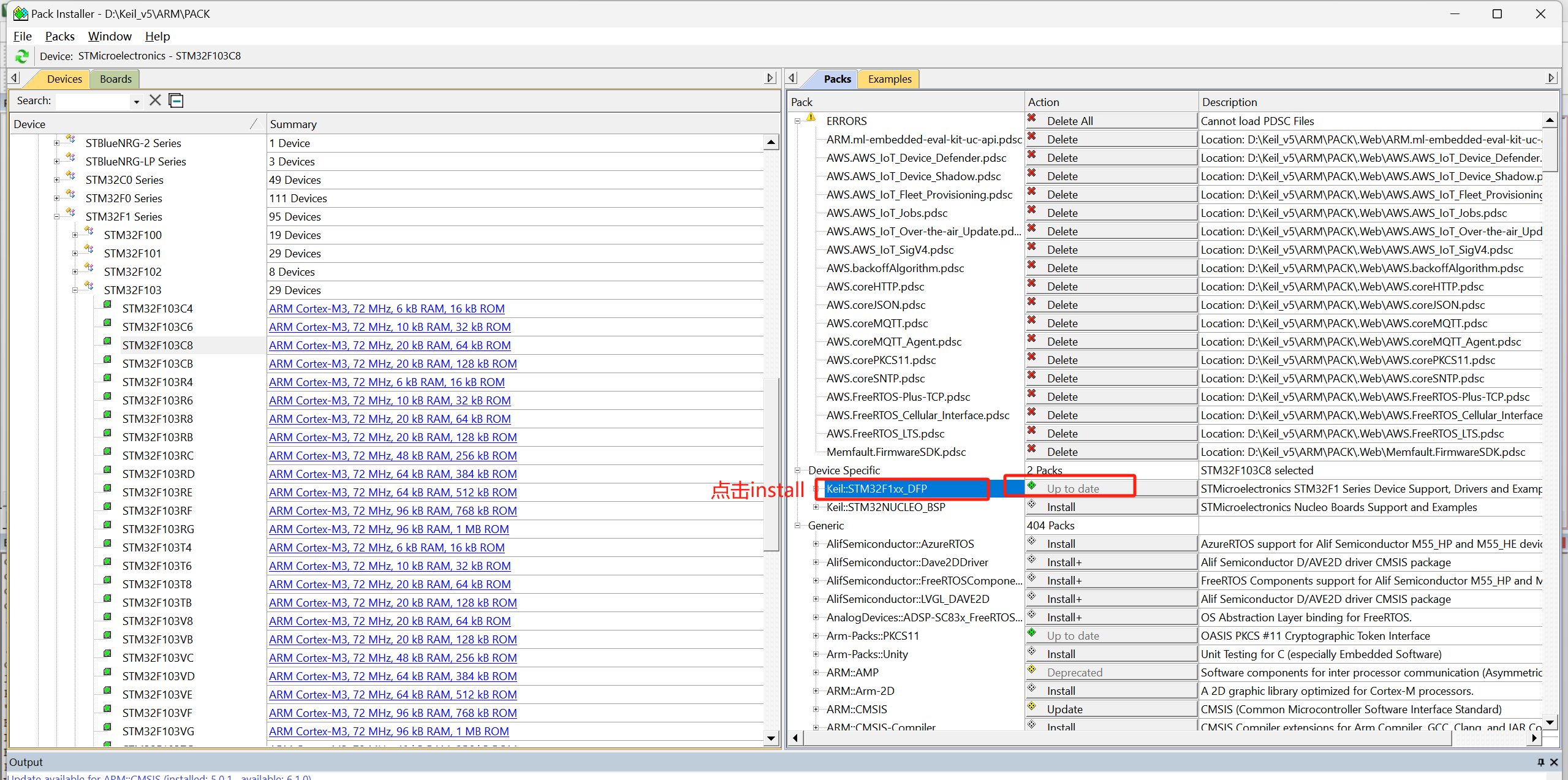Click the STM32F103C8 chip icon

(x=107, y=341)
